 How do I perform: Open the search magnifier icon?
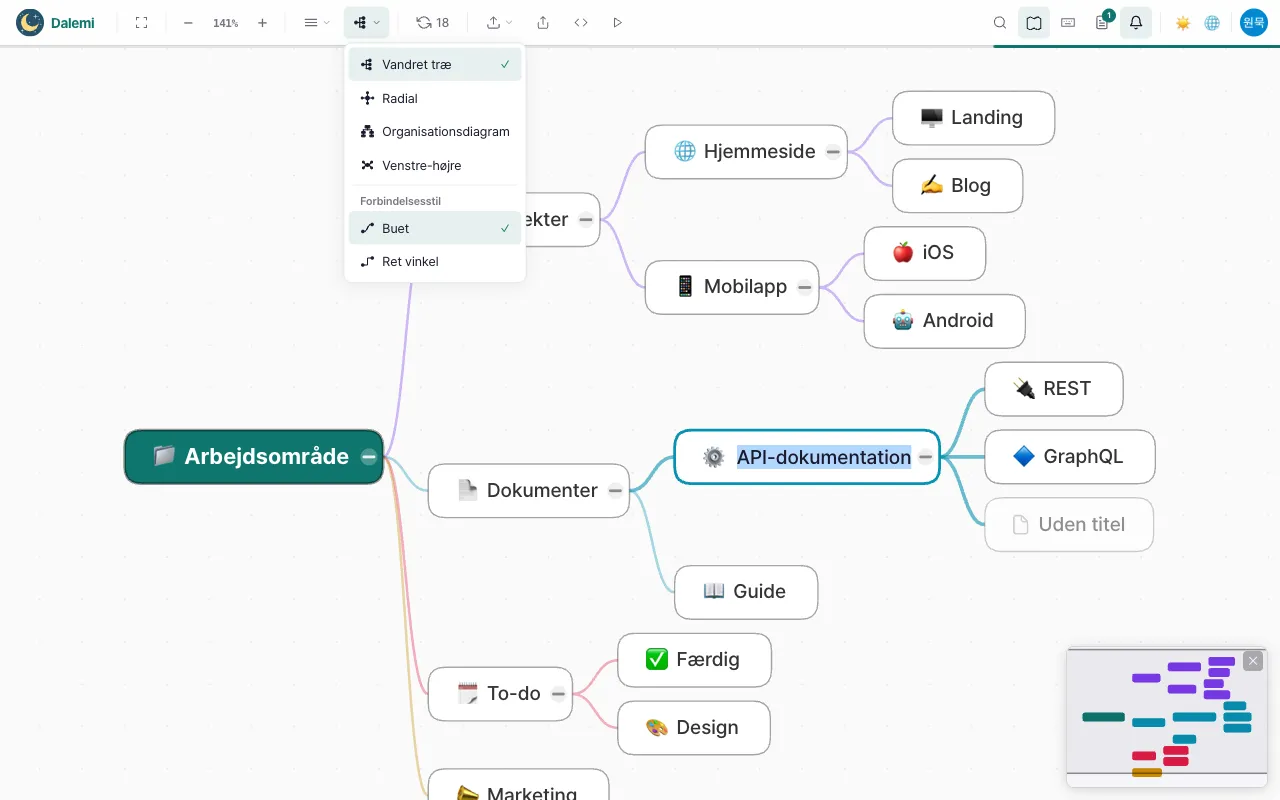pos(1000,23)
